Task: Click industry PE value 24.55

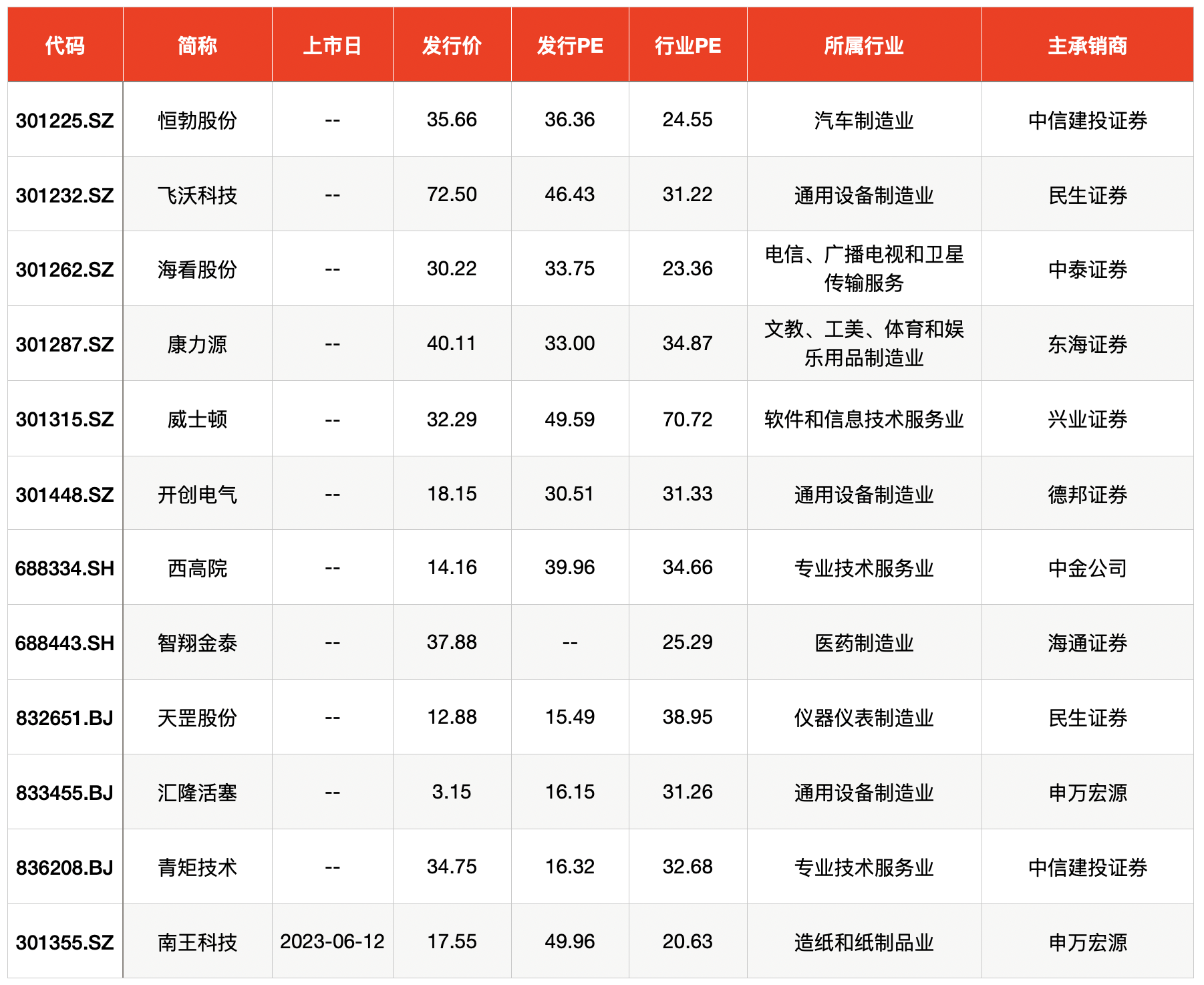Action: click(x=688, y=120)
